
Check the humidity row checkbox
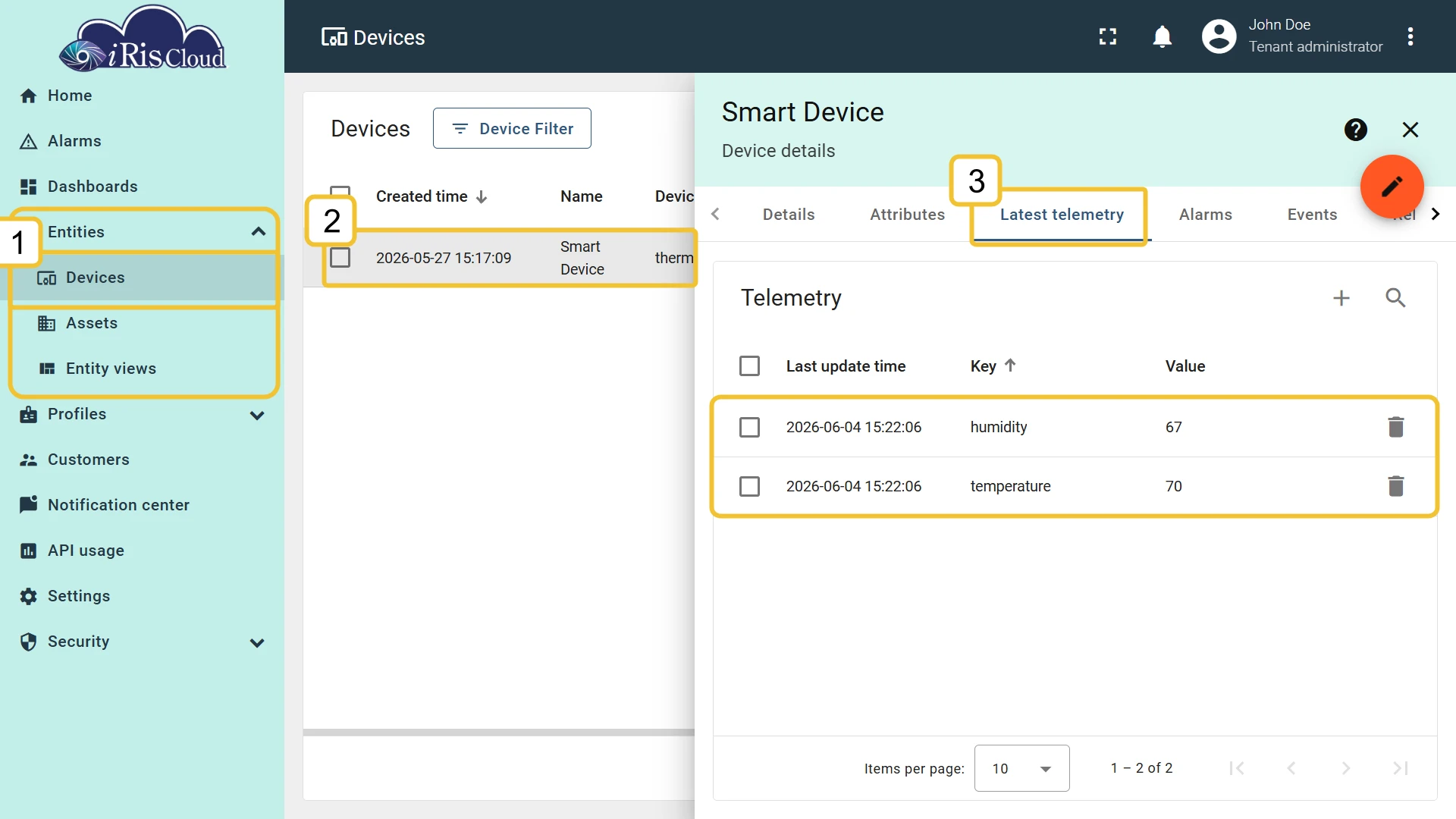749,427
